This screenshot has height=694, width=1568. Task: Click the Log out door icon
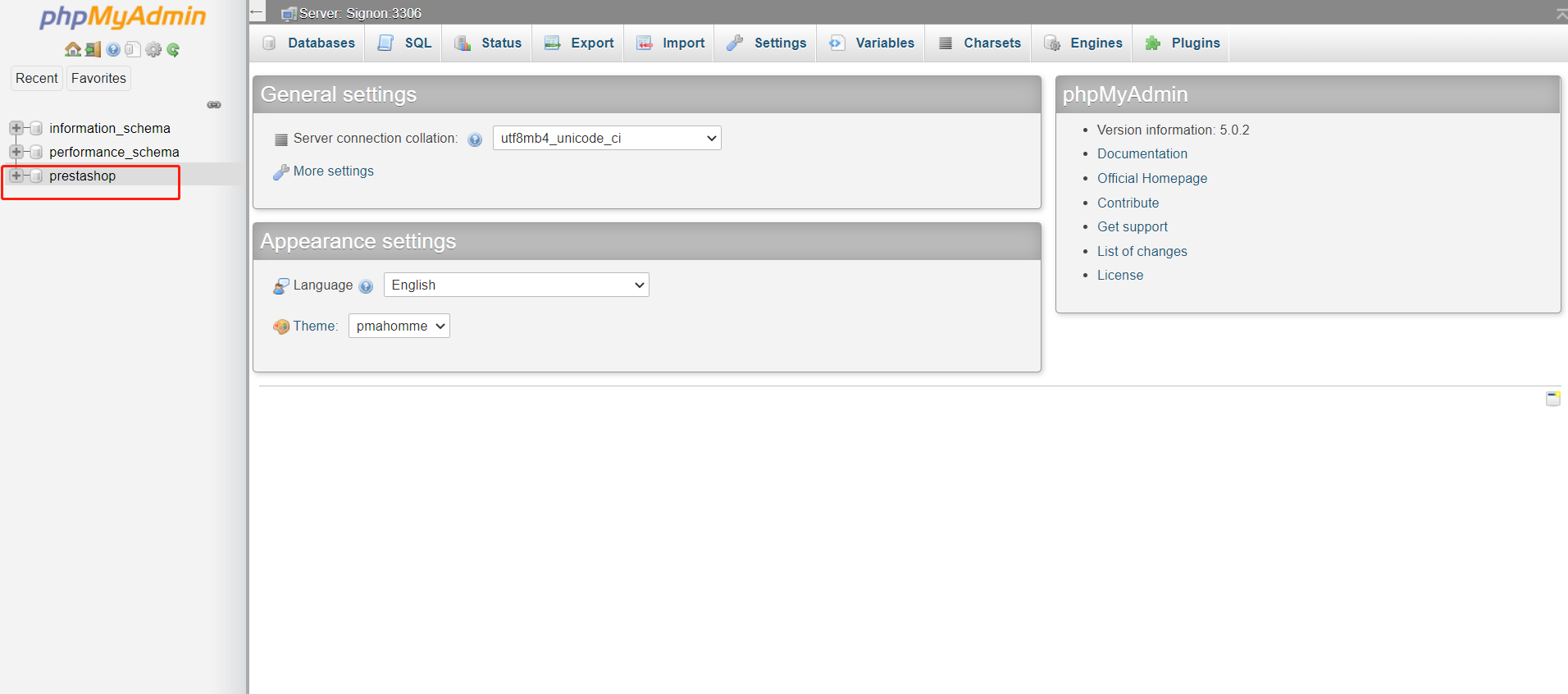(93, 49)
